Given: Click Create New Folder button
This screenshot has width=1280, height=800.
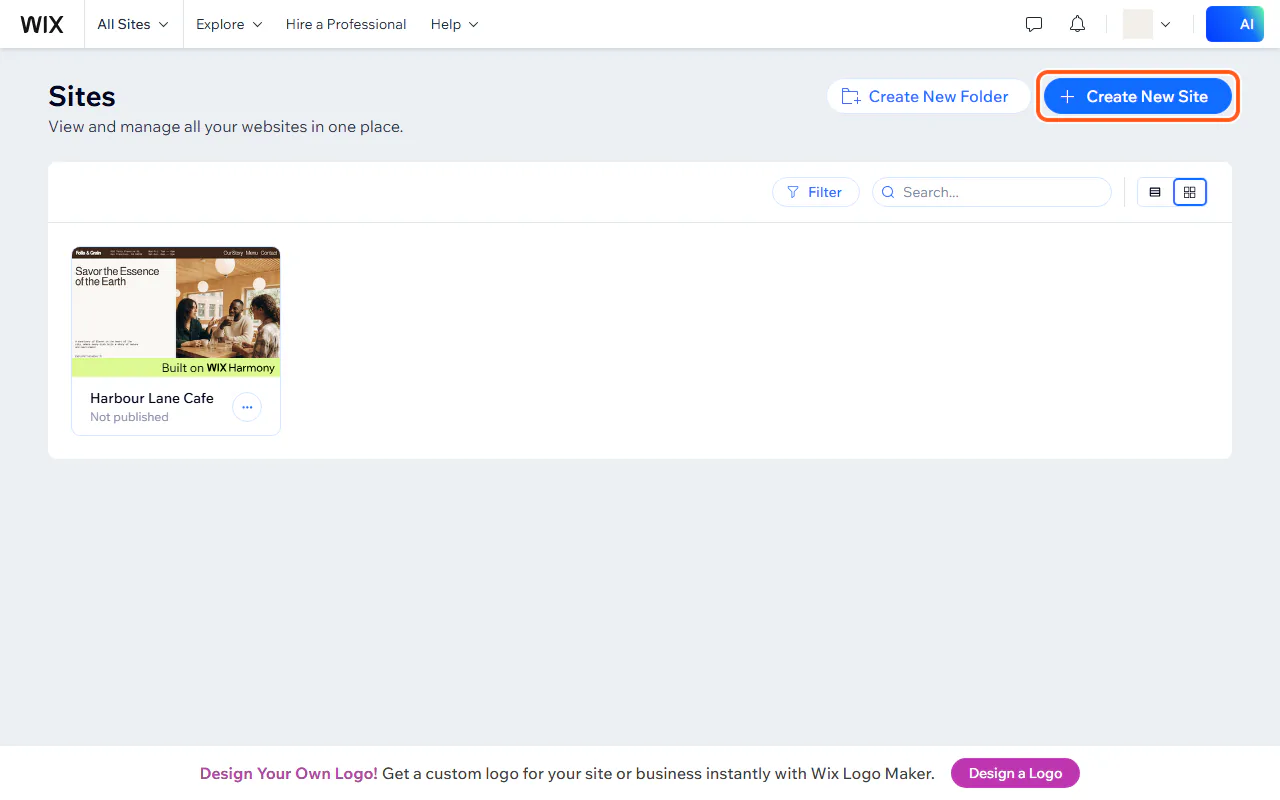Looking at the screenshot, I should [x=929, y=96].
